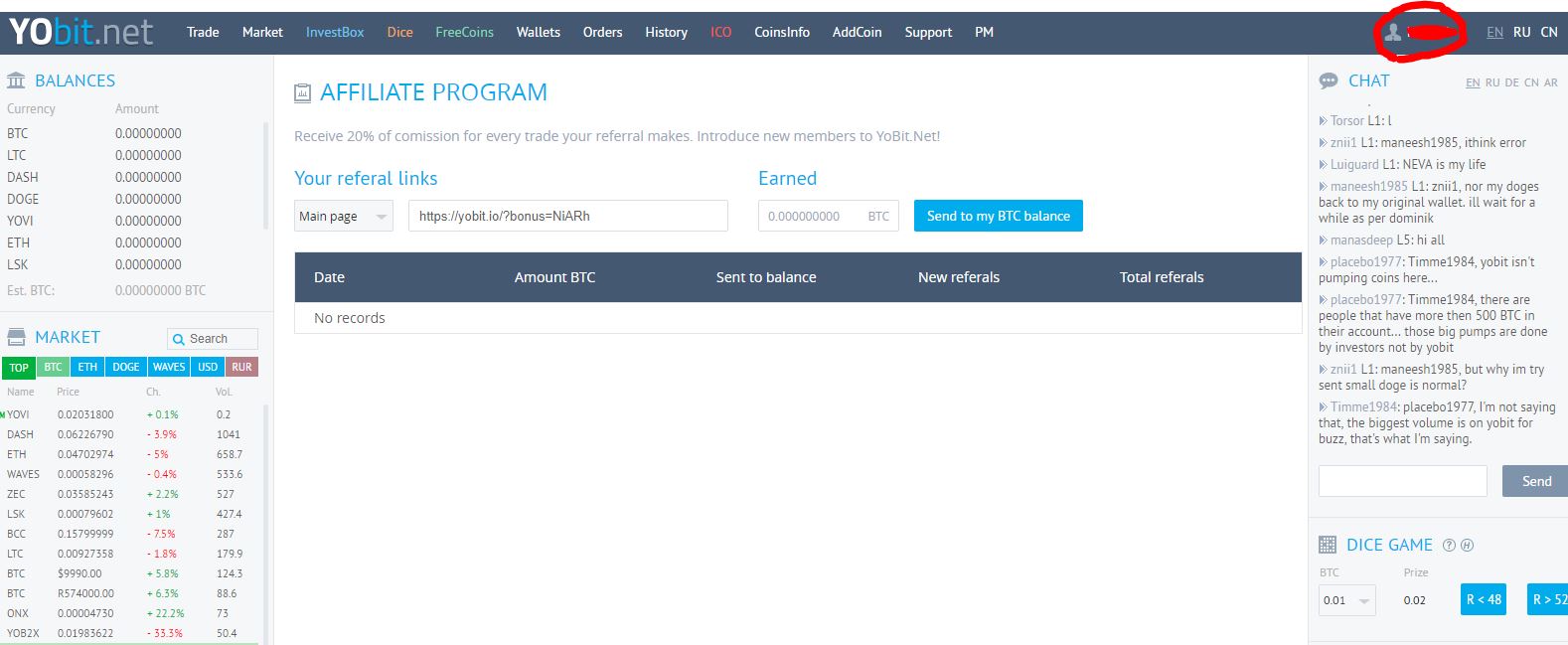Switch site language to RU in header
The width and height of the screenshot is (1568, 645).
[x=1521, y=32]
